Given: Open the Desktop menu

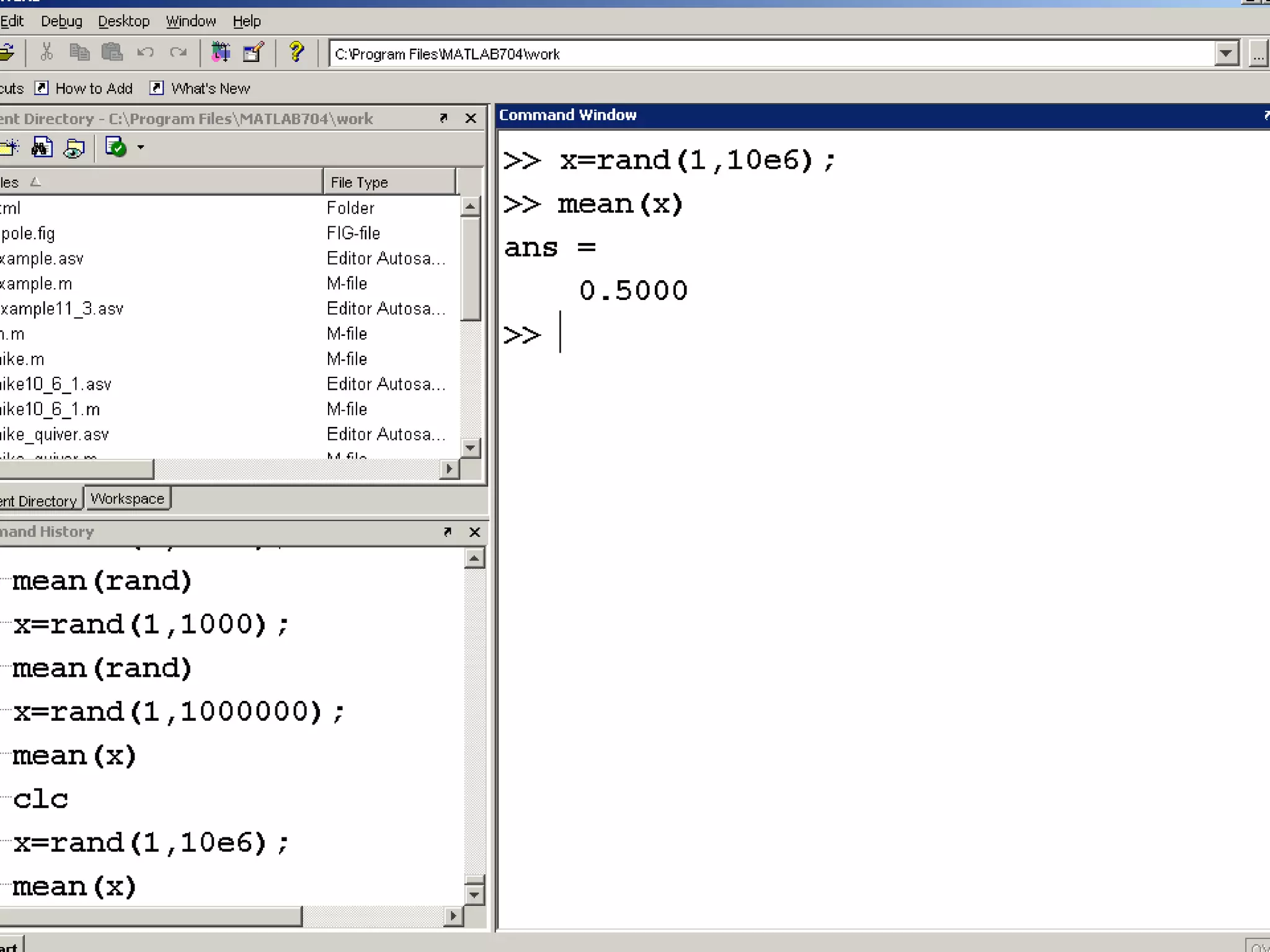Looking at the screenshot, I should (x=124, y=21).
